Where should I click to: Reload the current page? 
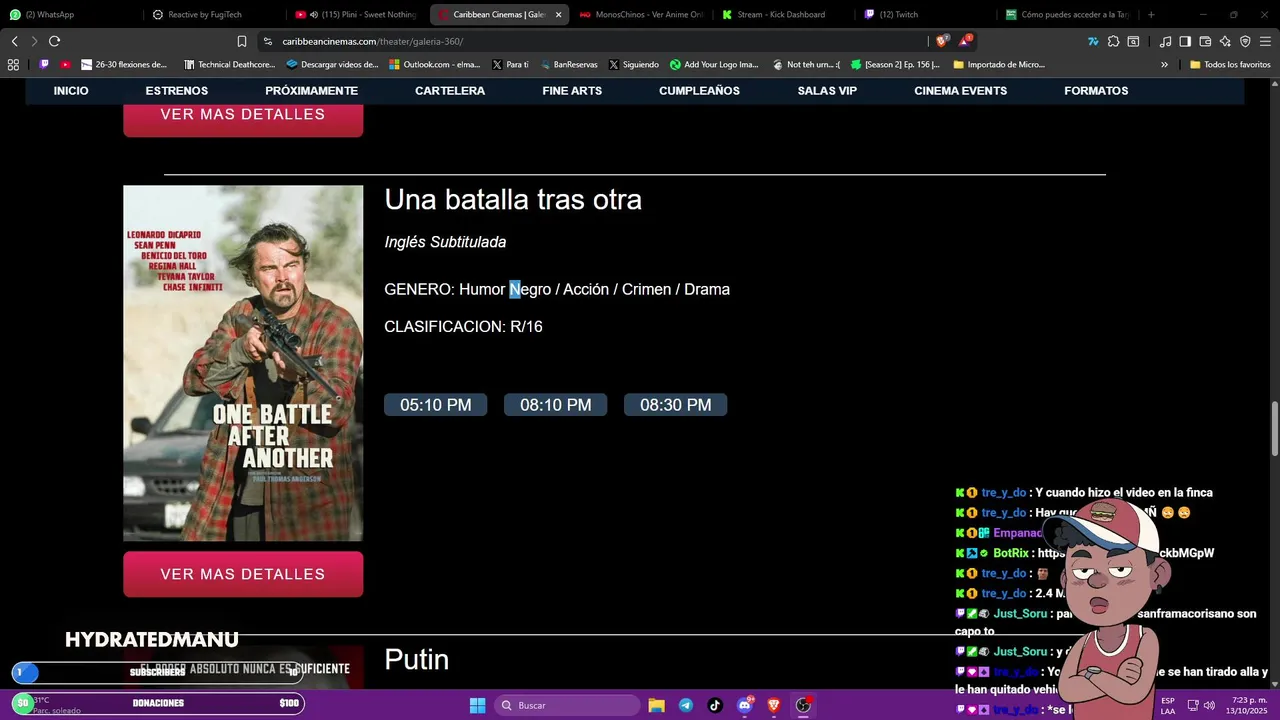54,41
